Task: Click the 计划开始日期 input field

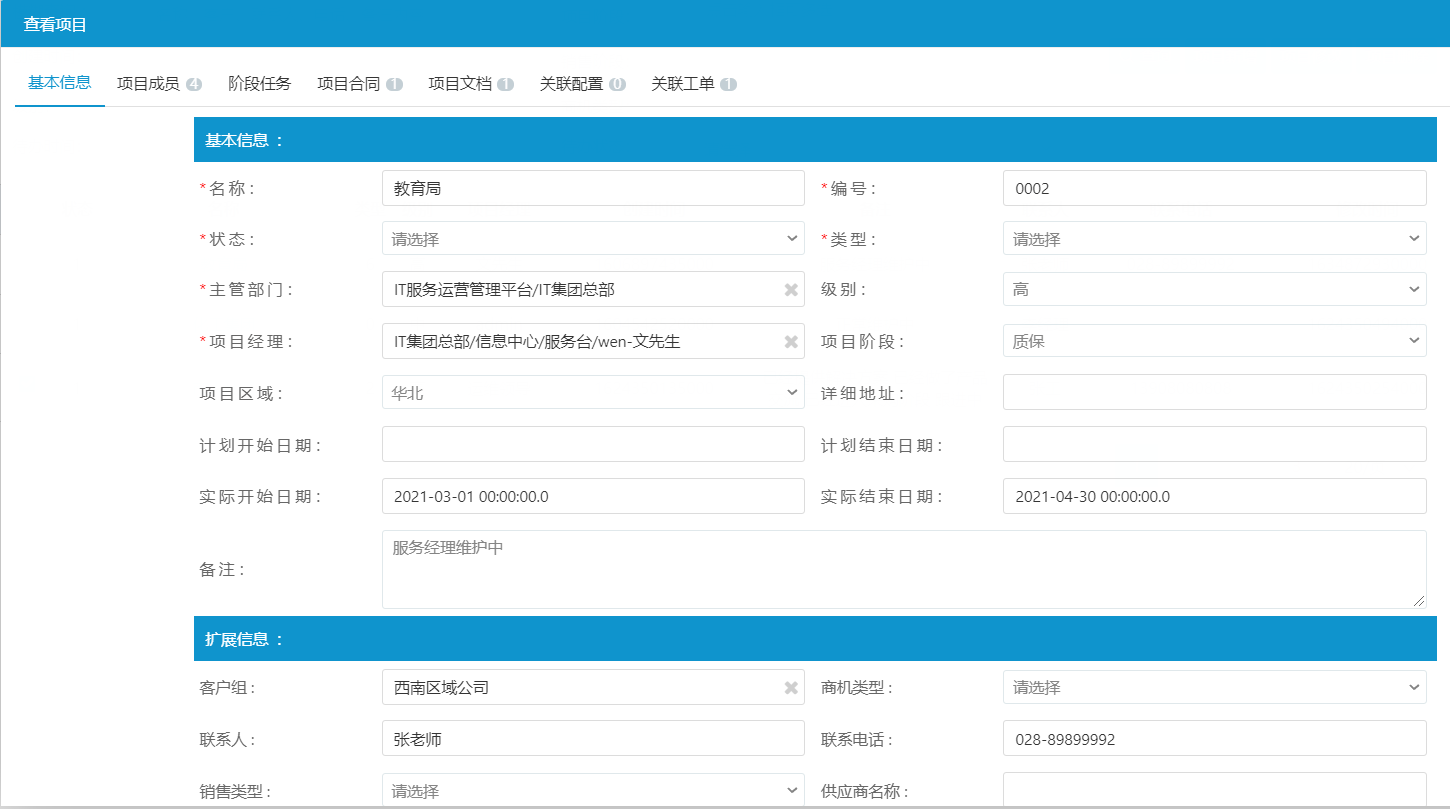Action: [593, 444]
